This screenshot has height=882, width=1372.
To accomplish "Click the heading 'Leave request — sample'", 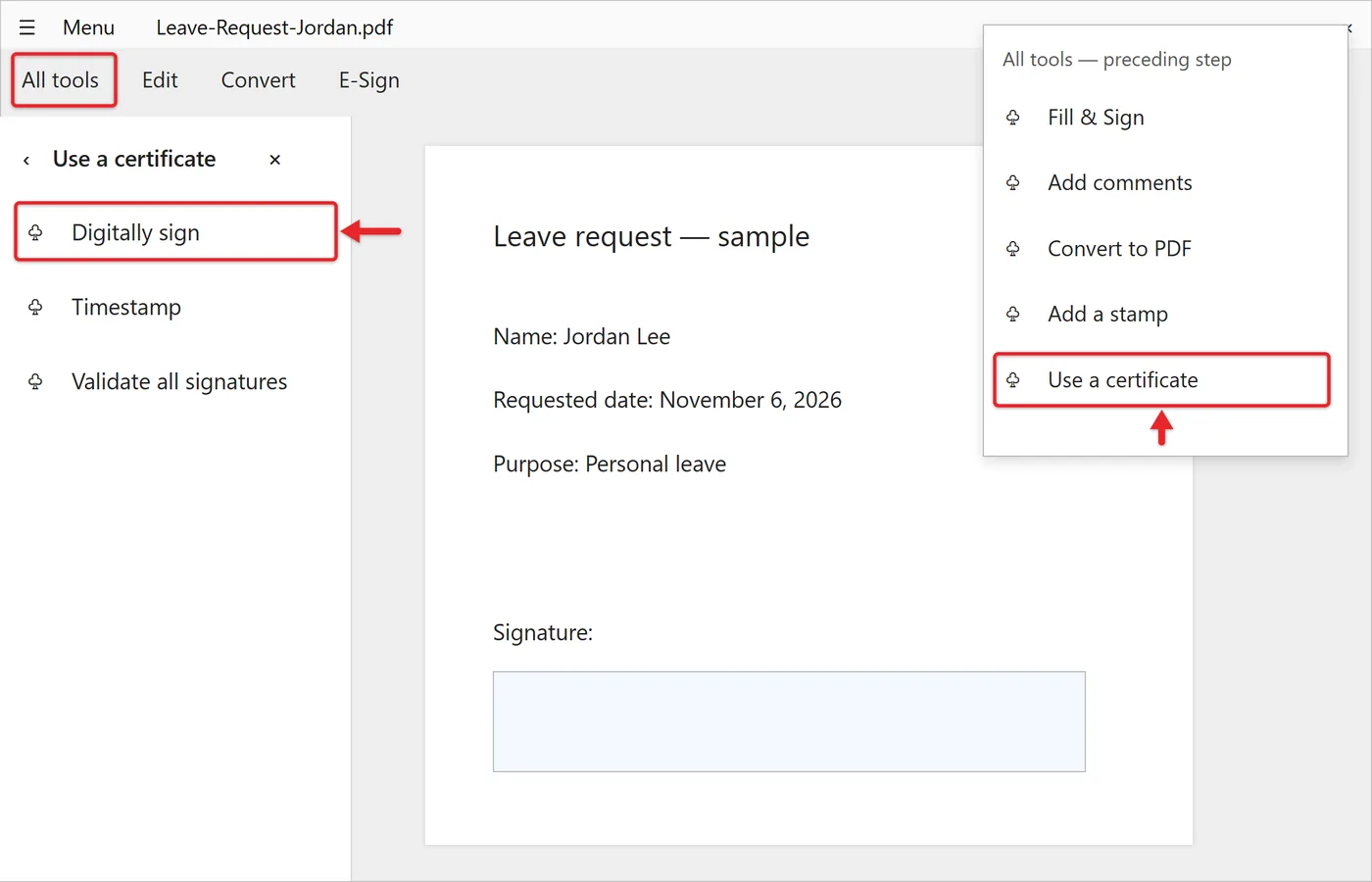I will tap(652, 236).
